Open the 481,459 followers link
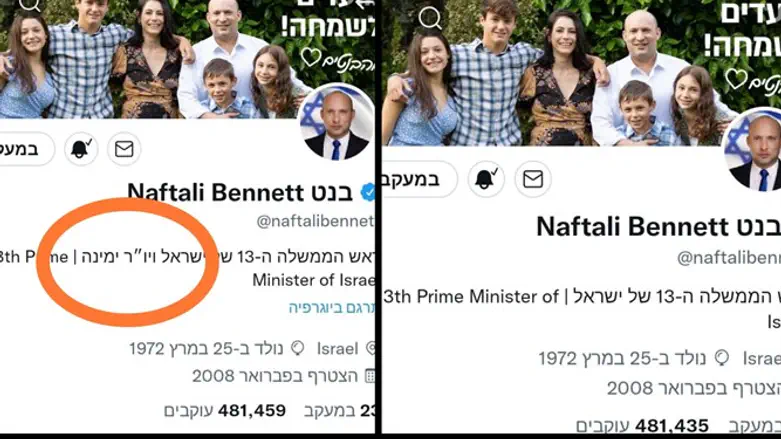The image size is (781, 439). pyautogui.click(x=225, y=411)
